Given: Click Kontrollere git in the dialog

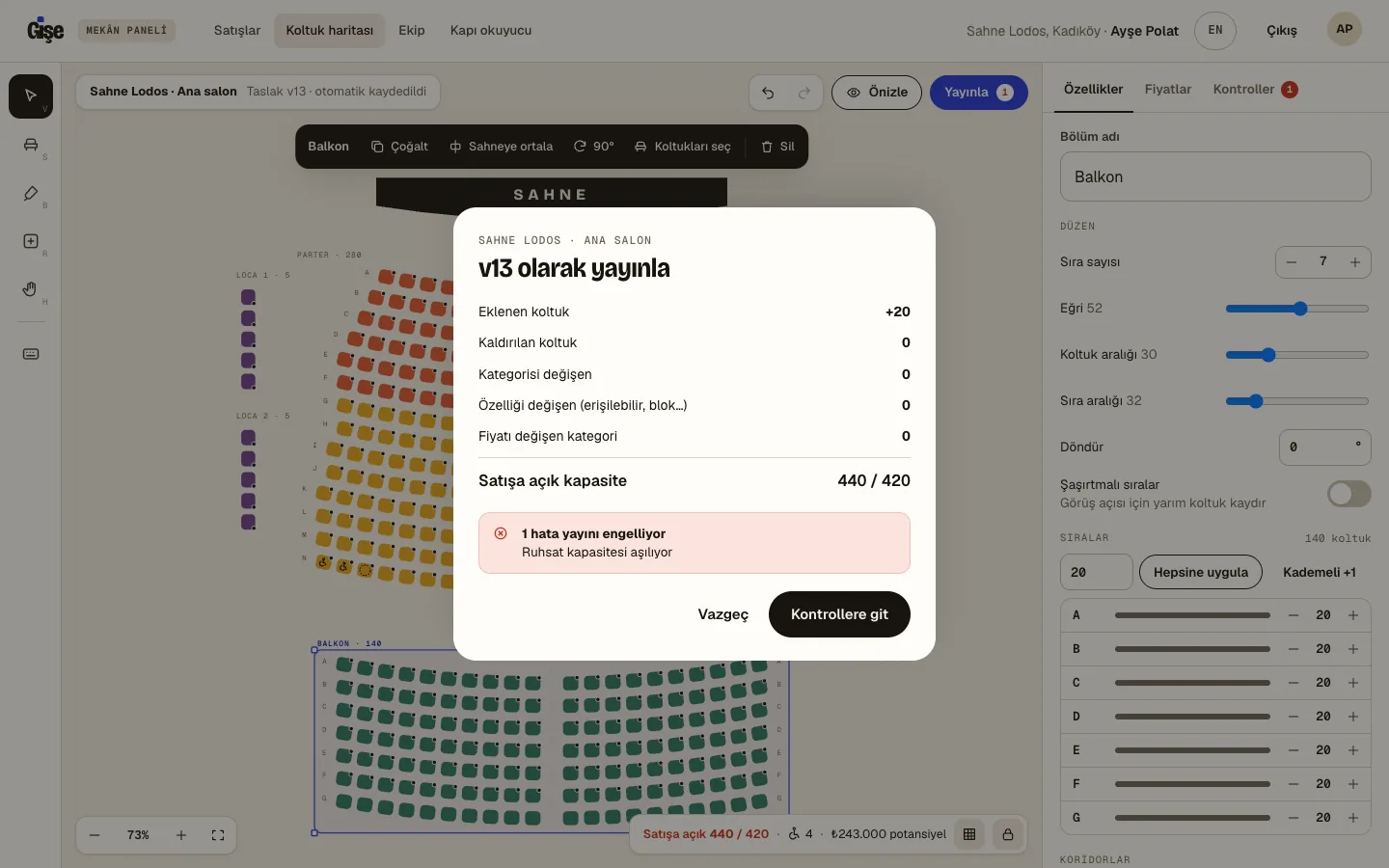Looking at the screenshot, I should (839, 614).
